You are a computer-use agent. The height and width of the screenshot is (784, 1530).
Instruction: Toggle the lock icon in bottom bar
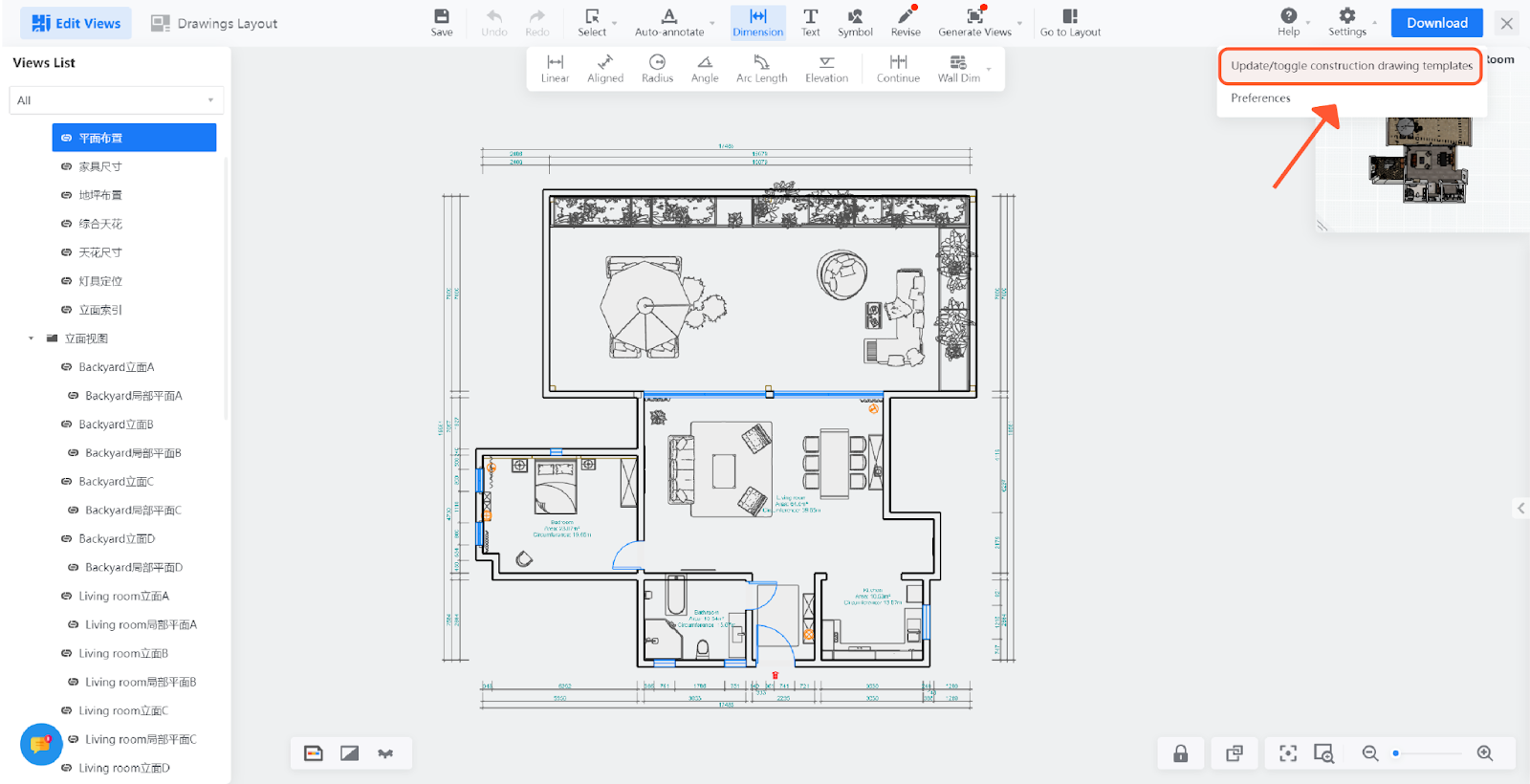pos(1181,753)
